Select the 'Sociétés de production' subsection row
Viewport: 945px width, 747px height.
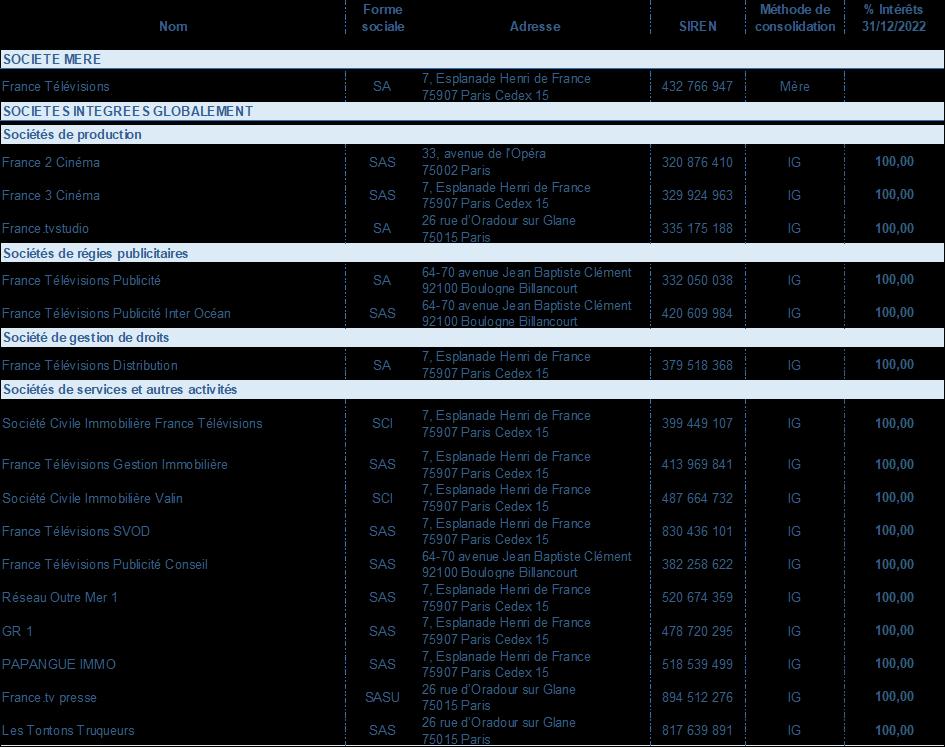coord(472,134)
